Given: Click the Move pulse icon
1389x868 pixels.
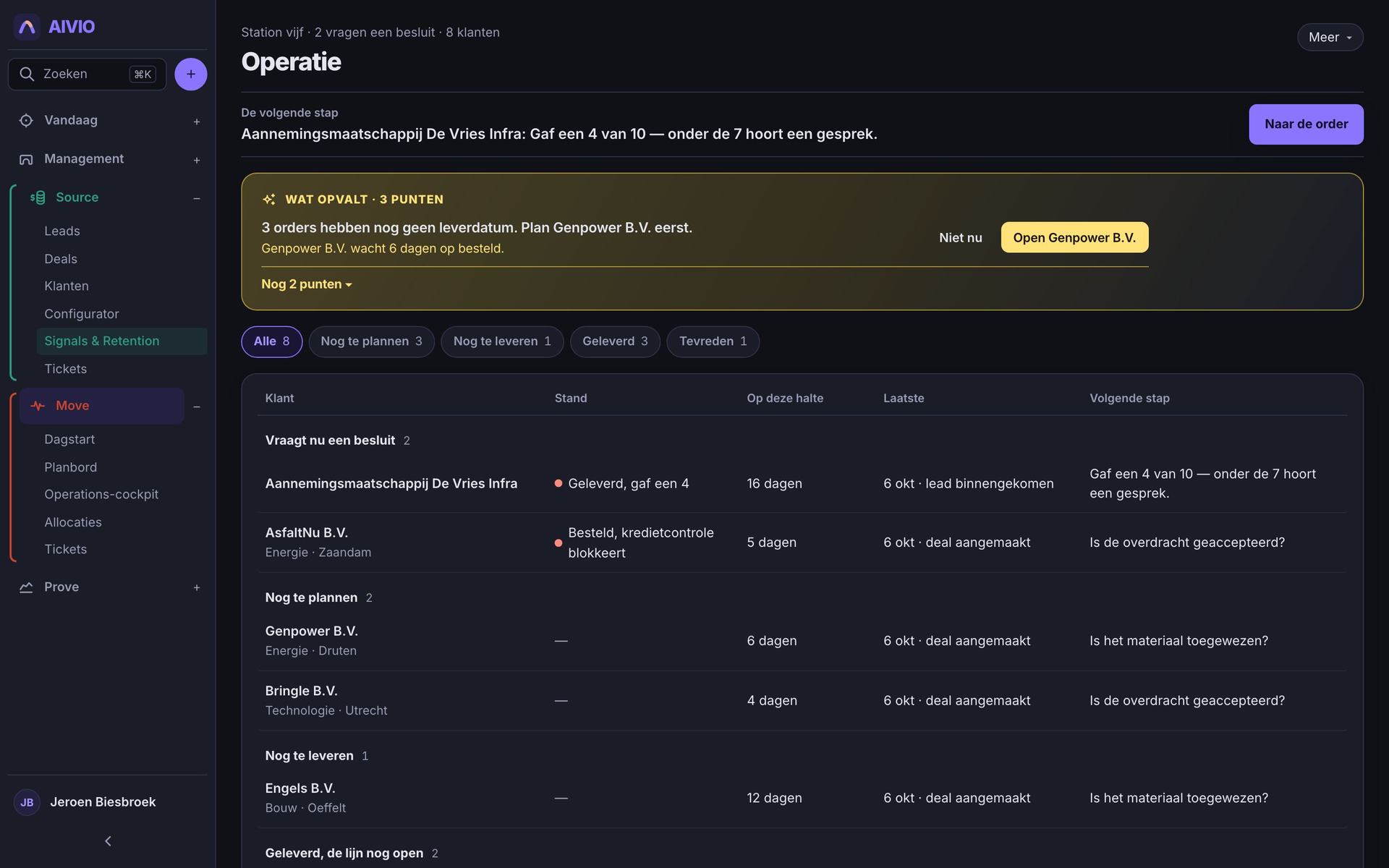Looking at the screenshot, I should tap(38, 406).
